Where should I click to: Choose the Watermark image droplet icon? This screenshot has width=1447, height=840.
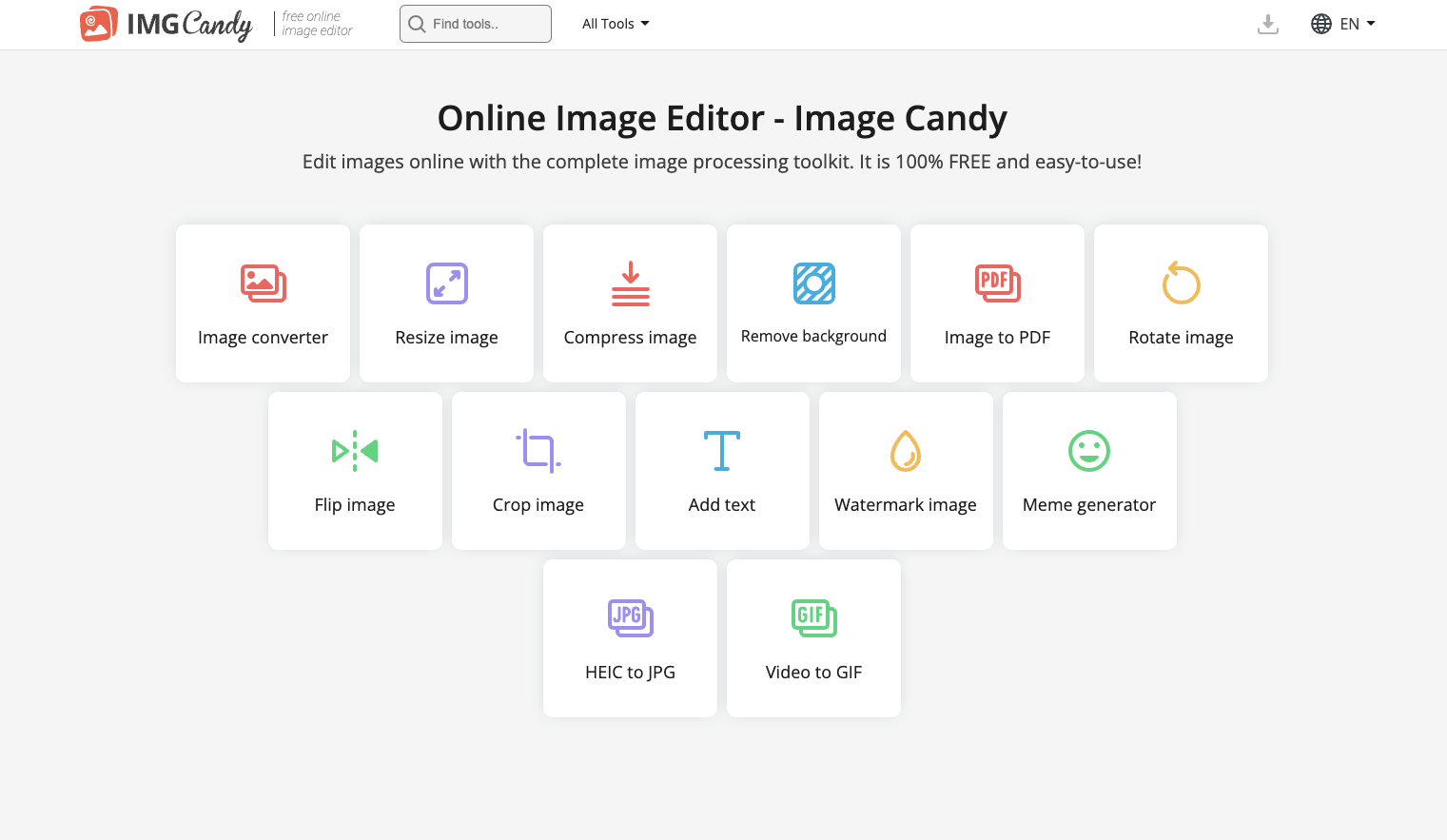click(906, 451)
